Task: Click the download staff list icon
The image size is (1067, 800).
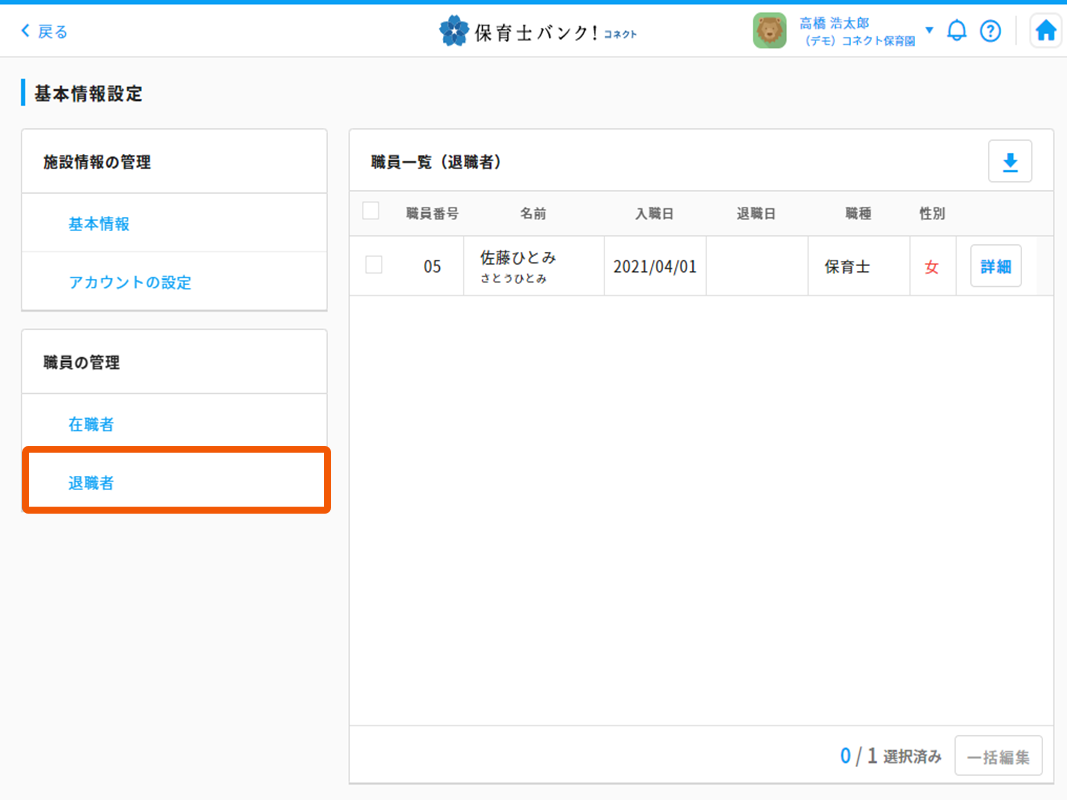Action: click(x=1010, y=162)
